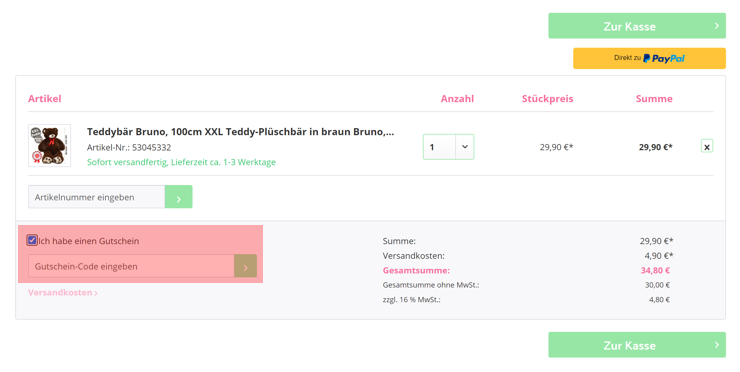This screenshot has width=740, height=372.
Task: Proceed with the bottom Zur Kasse button
Action: [637, 345]
